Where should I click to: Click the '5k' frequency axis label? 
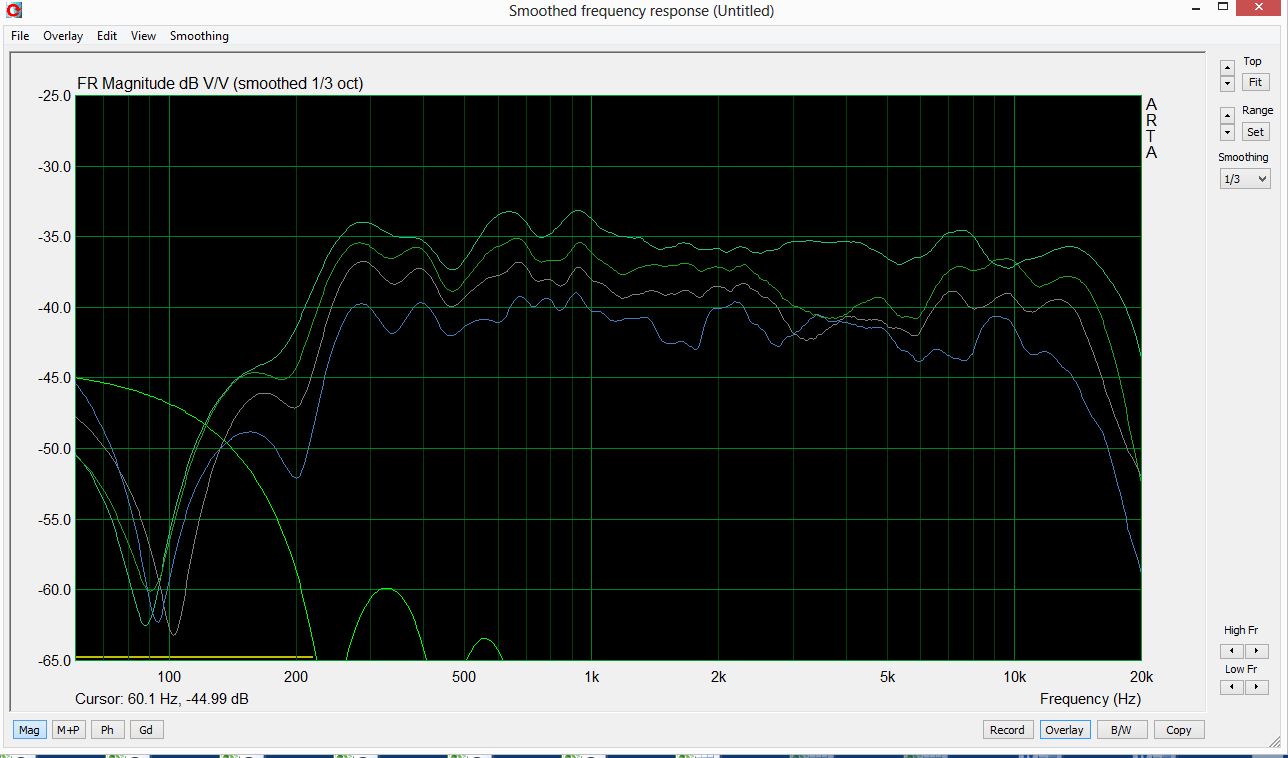(887, 677)
